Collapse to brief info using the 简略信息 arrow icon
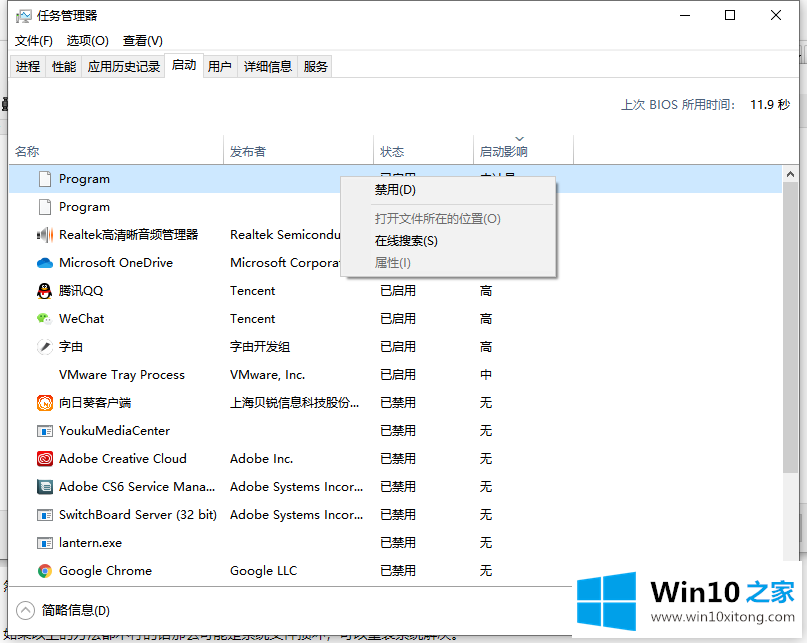807x643 pixels. click(25, 611)
